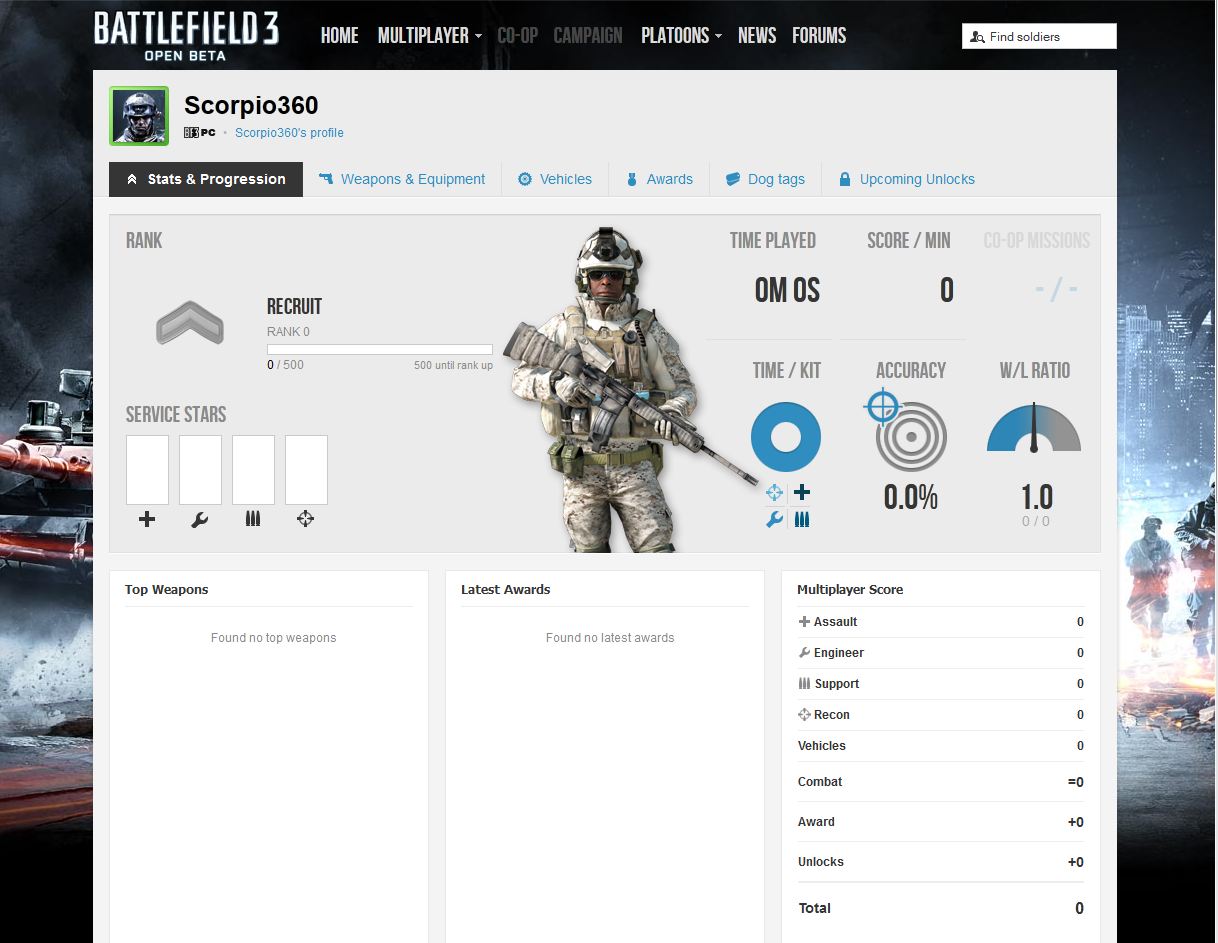Click the Recon crosshair icon under Service Stars
The height and width of the screenshot is (943, 1218).
point(306,519)
